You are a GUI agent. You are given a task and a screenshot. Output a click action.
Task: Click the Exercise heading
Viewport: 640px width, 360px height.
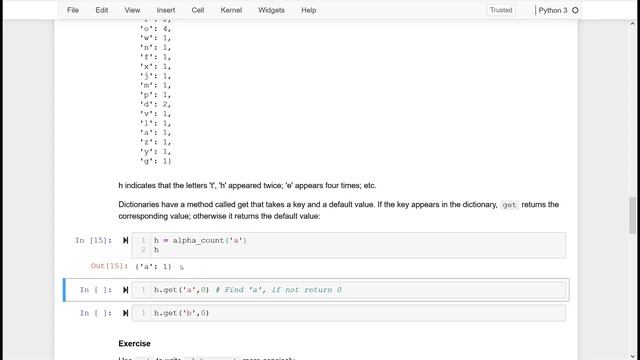pos(134,344)
